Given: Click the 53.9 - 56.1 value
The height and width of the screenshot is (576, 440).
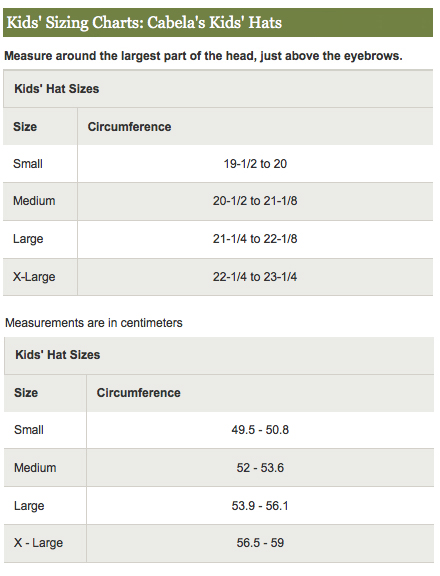Looking at the screenshot, I should tap(260, 506).
